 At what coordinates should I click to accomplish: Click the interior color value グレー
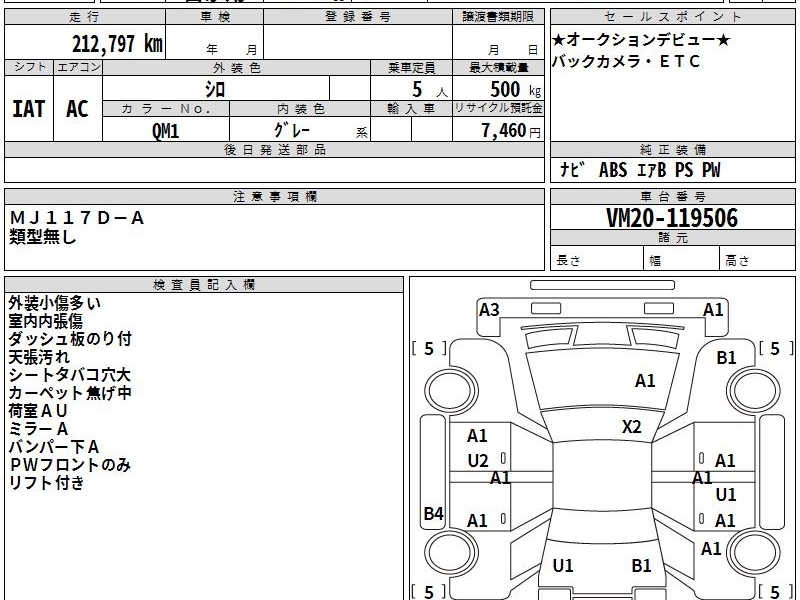(292, 131)
